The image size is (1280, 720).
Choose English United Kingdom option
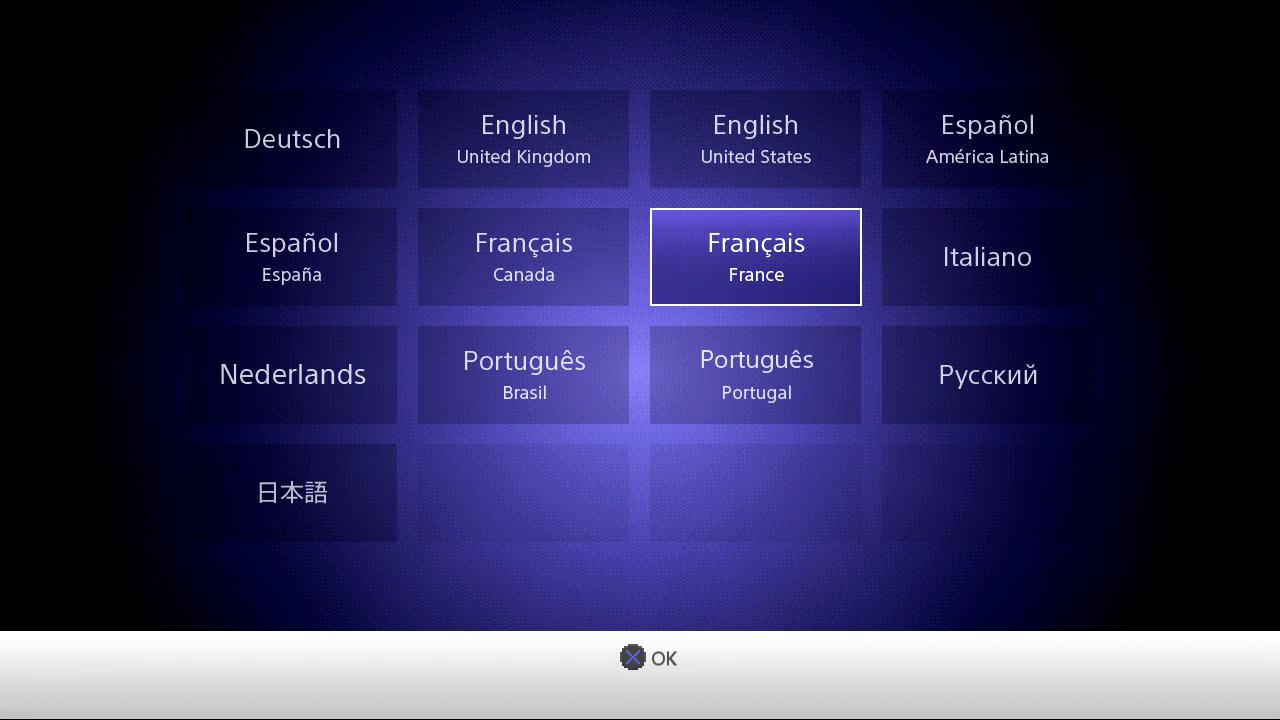click(x=523, y=139)
